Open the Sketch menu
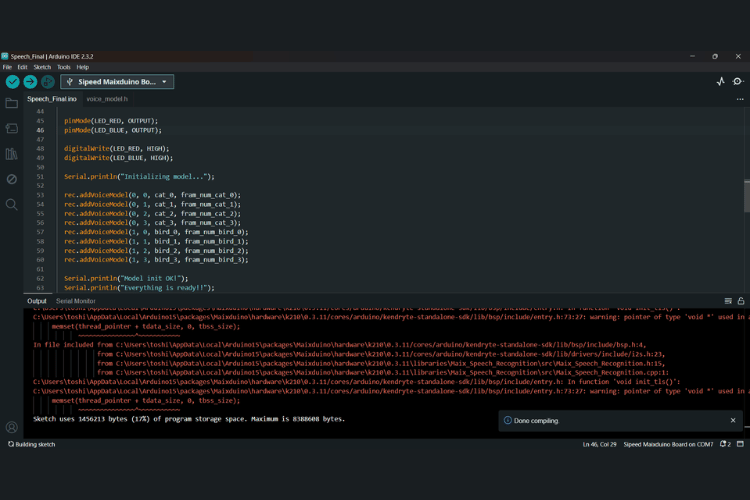 point(42,67)
